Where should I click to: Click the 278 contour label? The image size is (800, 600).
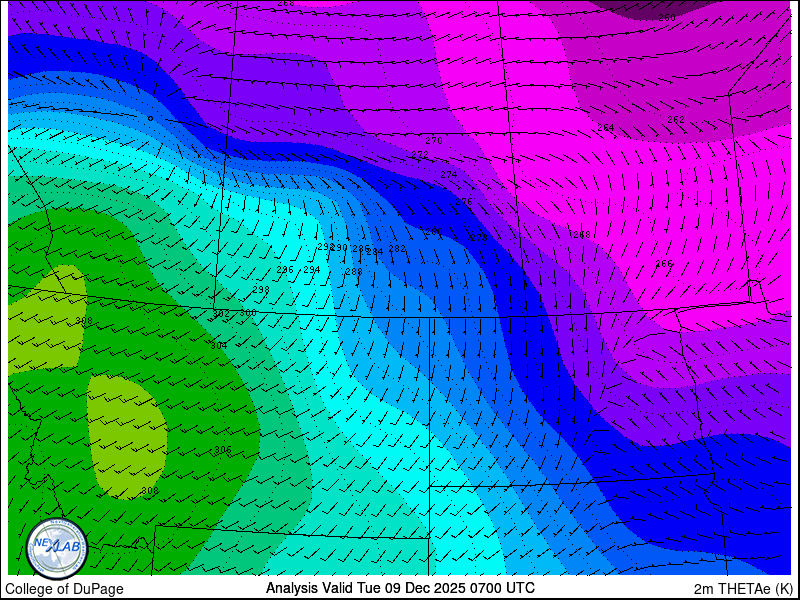click(479, 238)
